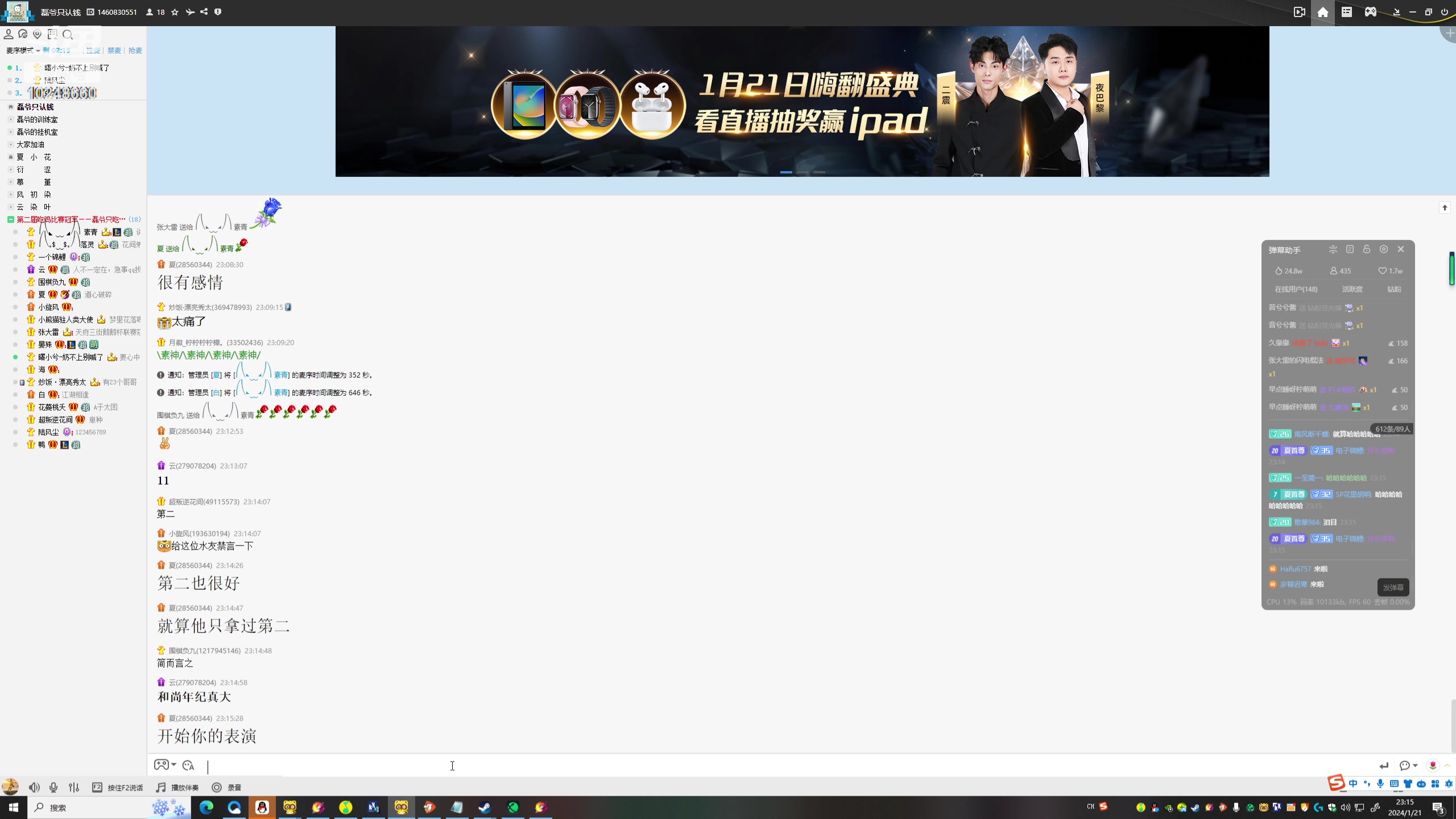Click the favorite star icon in title bar
The width and height of the screenshot is (1456, 819).
point(175,12)
